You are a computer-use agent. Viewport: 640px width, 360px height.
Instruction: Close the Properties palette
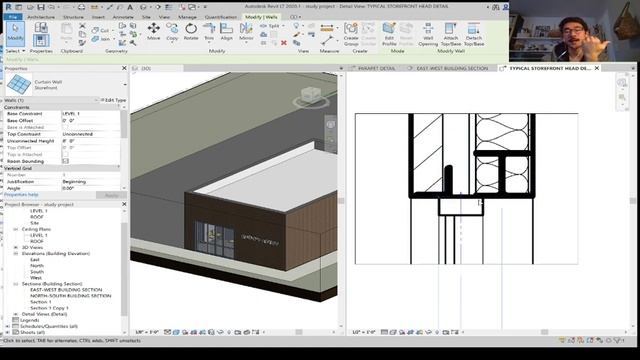[x=124, y=68]
